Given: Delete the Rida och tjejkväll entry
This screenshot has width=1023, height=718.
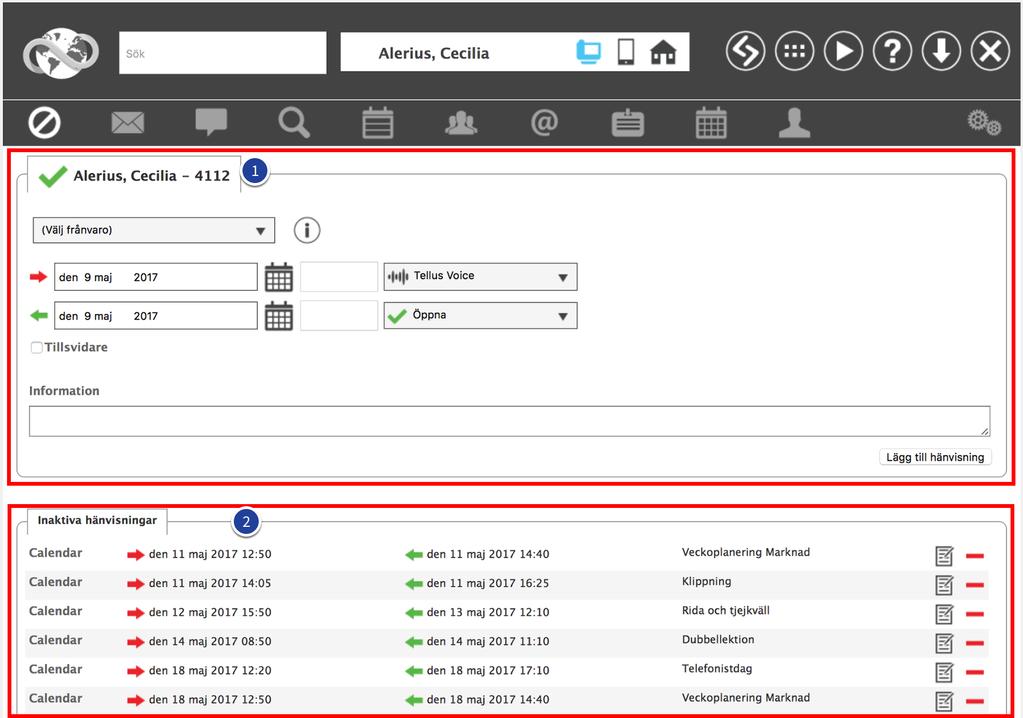Looking at the screenshot, I should tap(975, 614).
